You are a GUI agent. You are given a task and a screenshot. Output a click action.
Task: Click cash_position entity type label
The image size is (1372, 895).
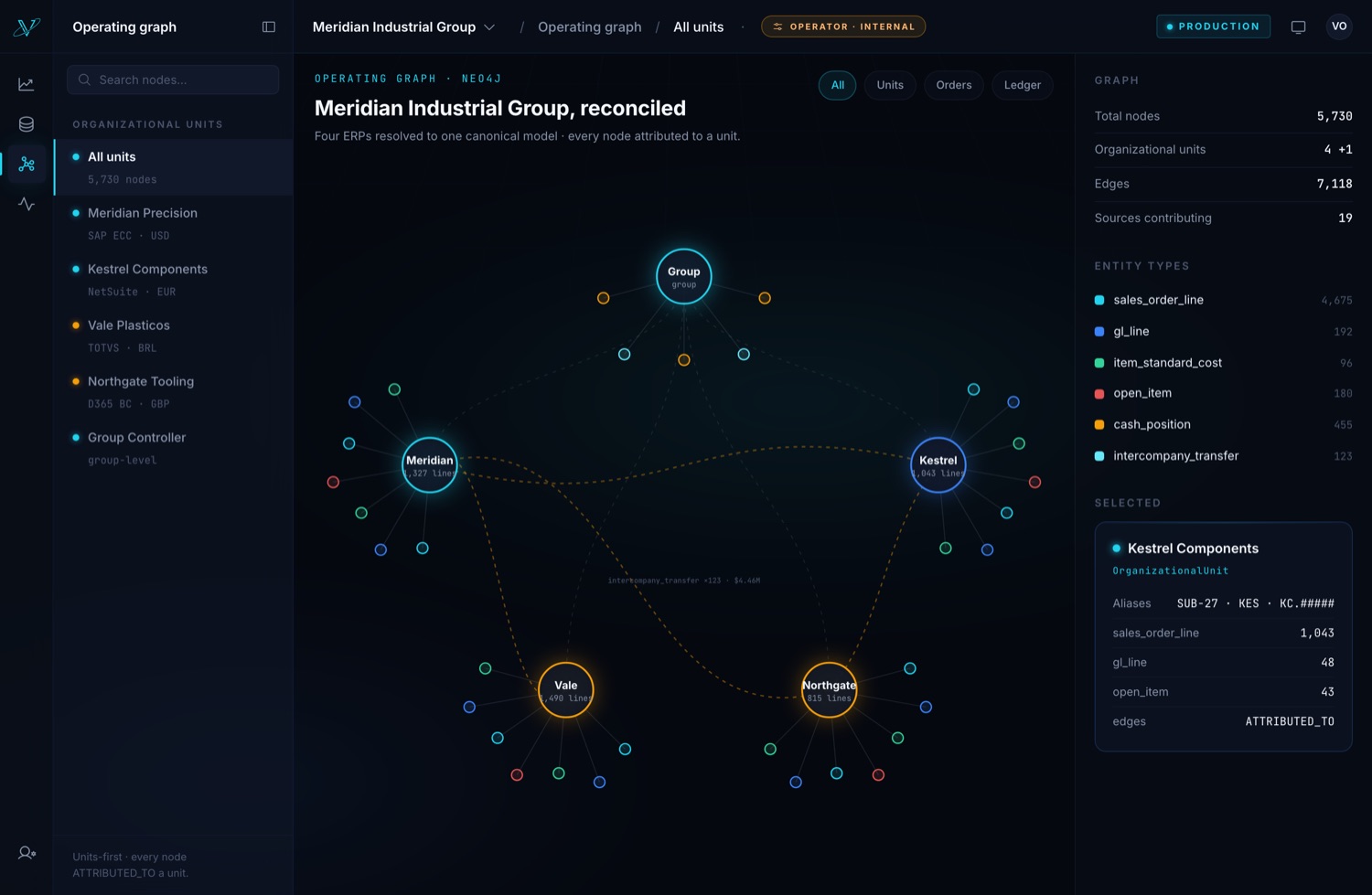(1152, 424)
